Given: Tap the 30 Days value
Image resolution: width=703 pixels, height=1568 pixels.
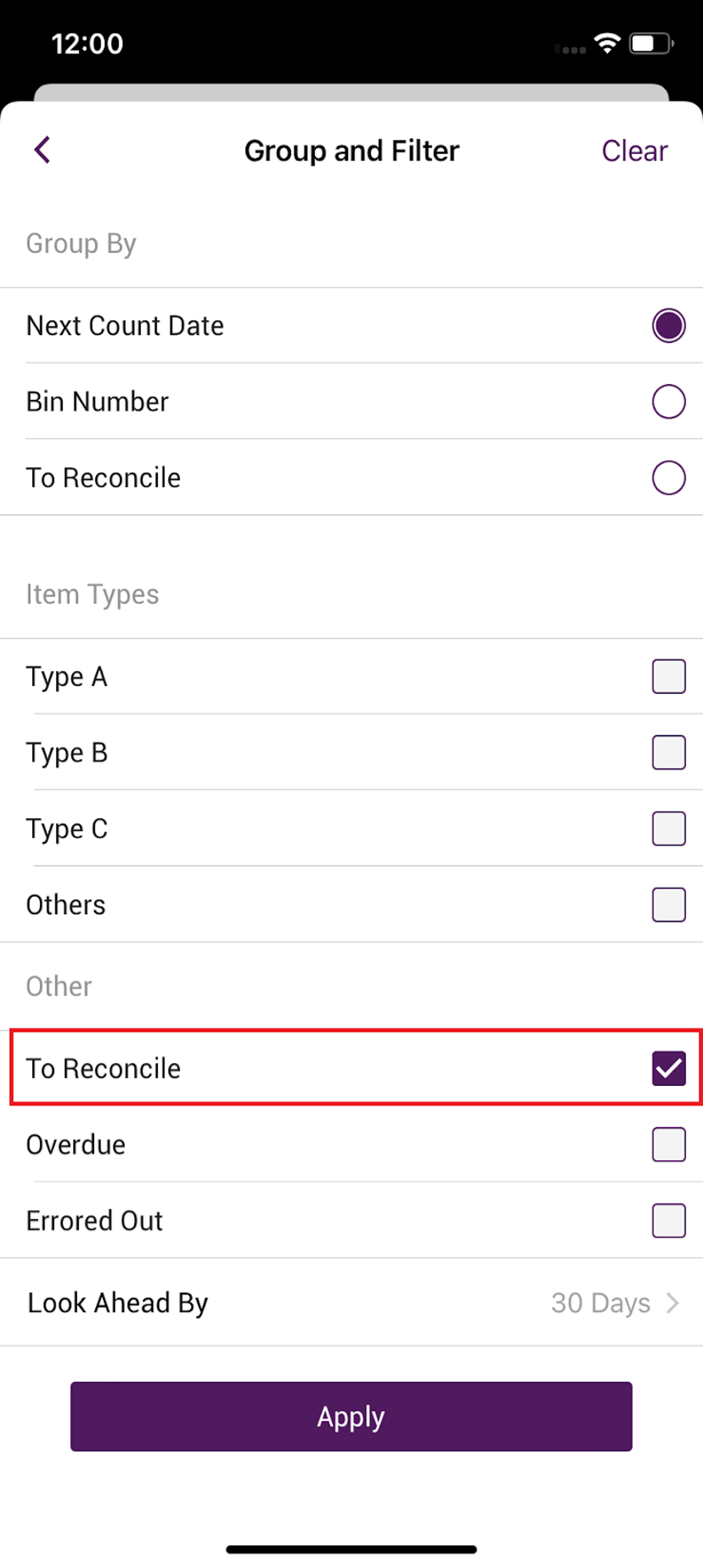Looking at the screenshot, I should pyautogui.click(x=600, y=1303).
